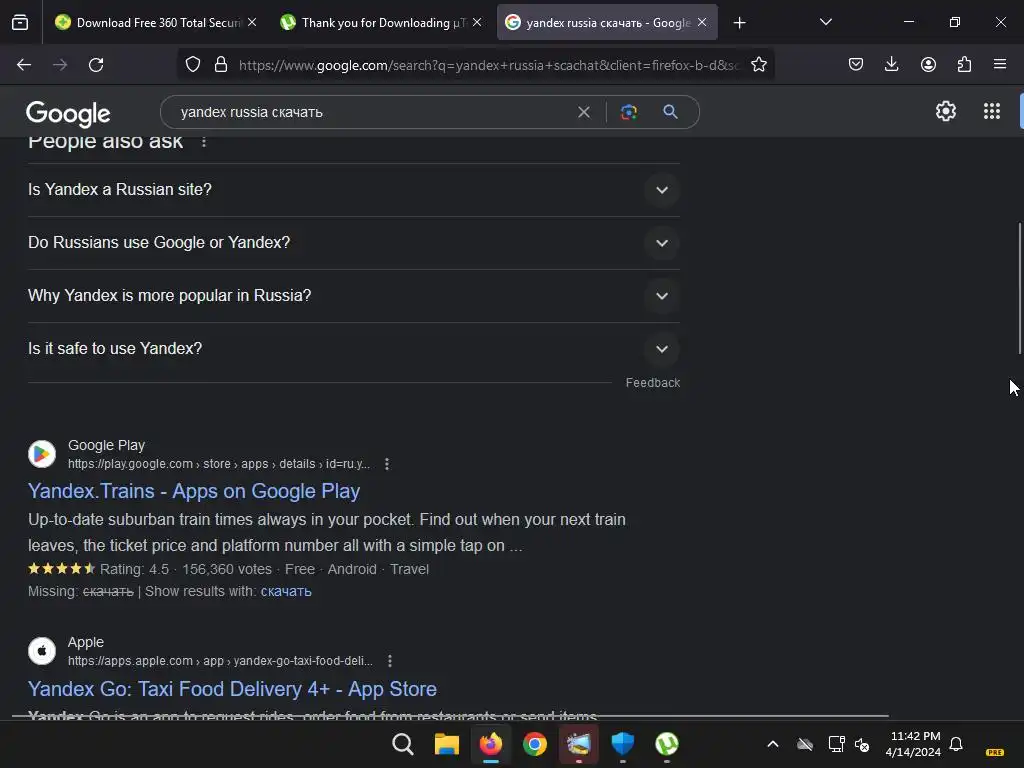The width and height of the screenshot is (1024, 768).
Task: Show hidden system tray icons
Action: [773, 744]
